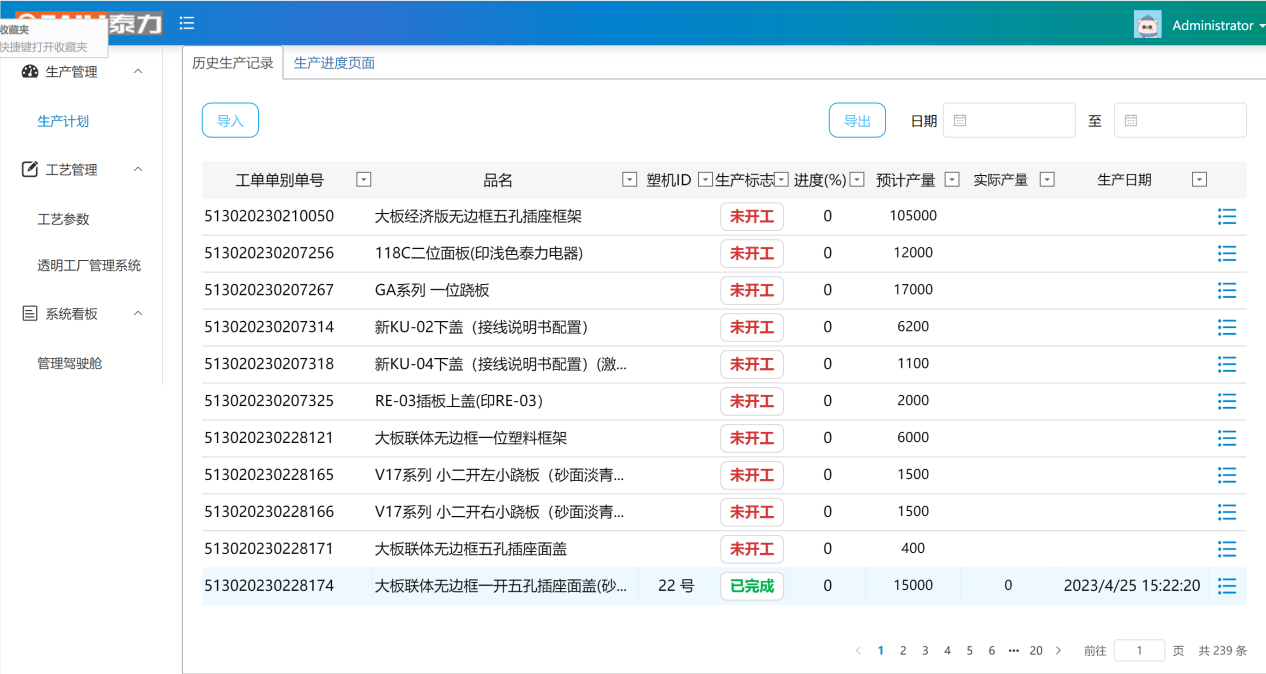Go to page 5
This screenshot has width=1266, height=674.
point(970,650)
